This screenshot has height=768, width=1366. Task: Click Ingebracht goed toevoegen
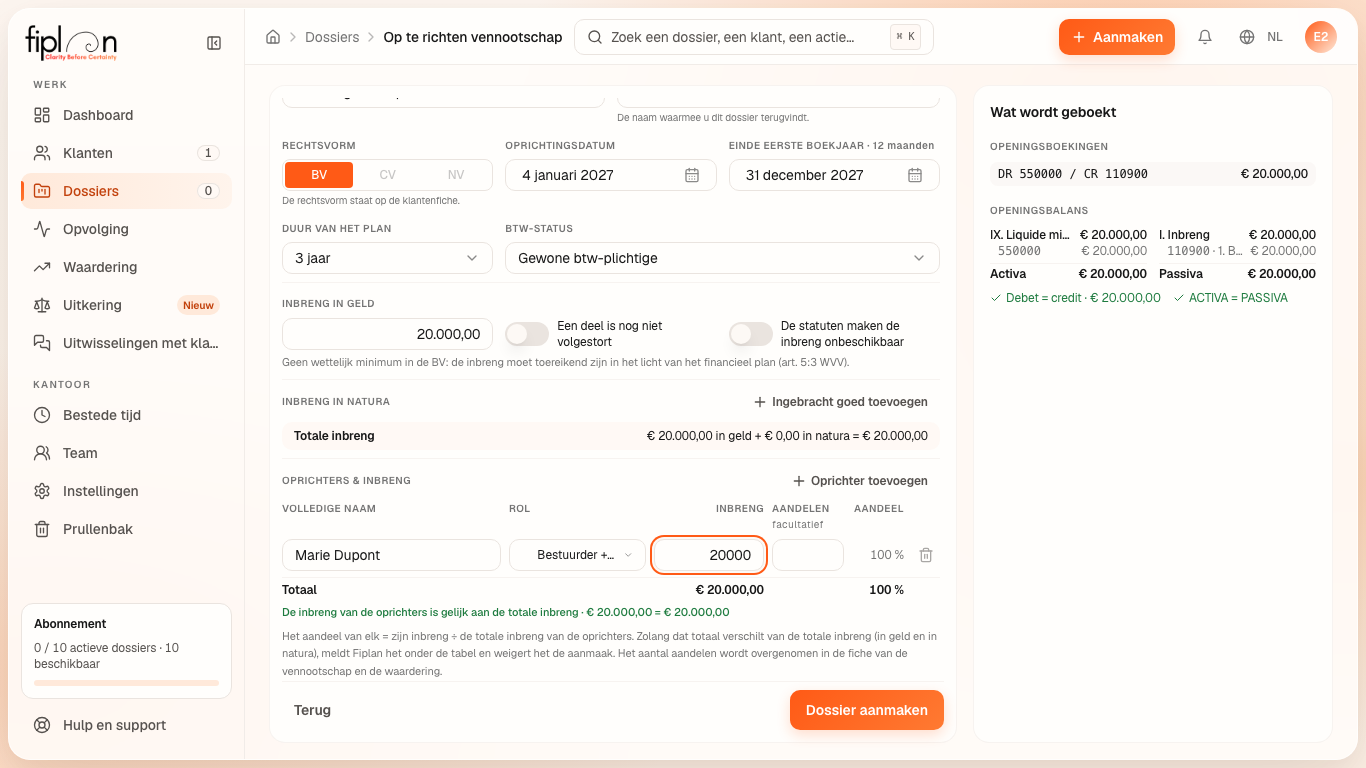[x=840, y=402]
